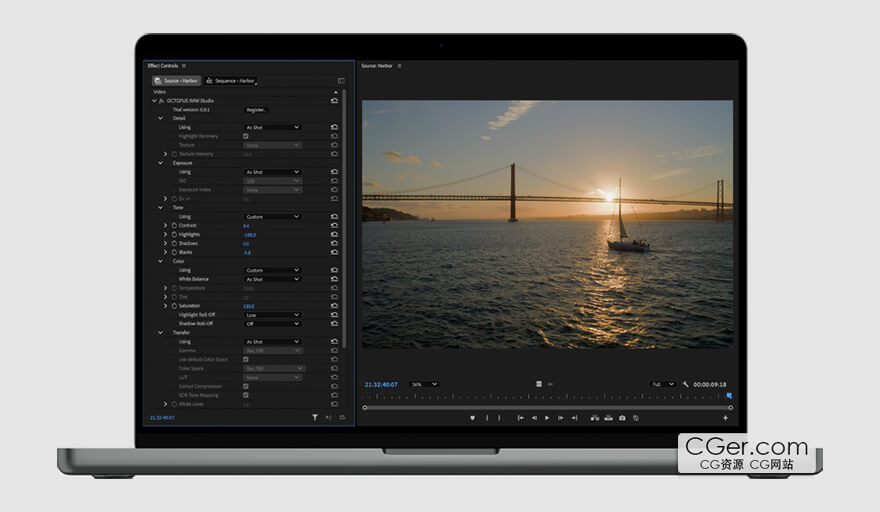Toggle the Highlight Recovery checkbox
The image size is (880, 512).
(246, 136)
